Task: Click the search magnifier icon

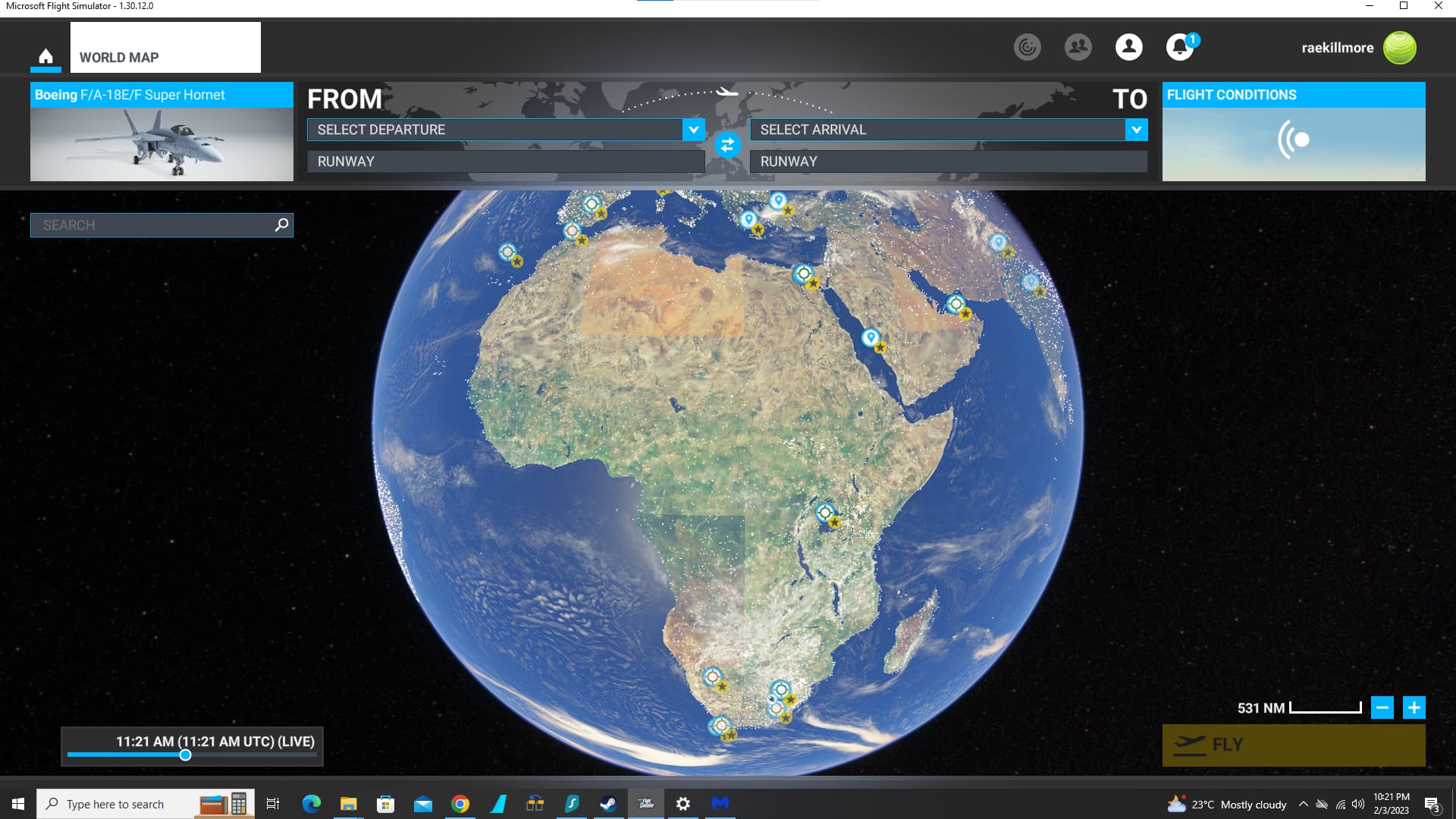Action: pos(281,224)
